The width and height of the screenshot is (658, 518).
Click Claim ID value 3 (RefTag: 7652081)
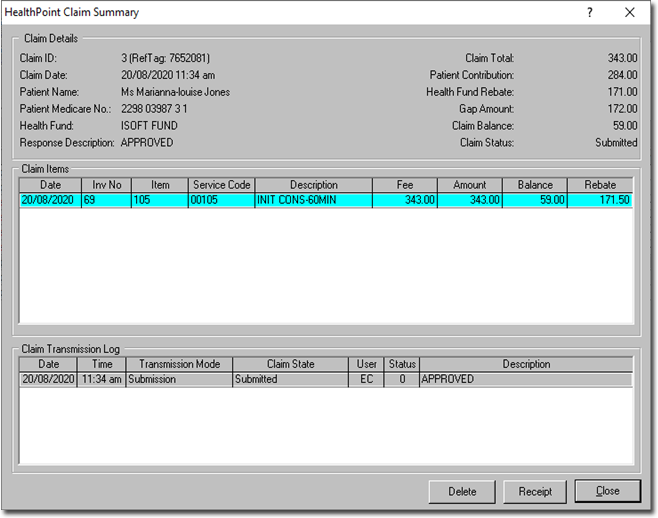(165, 58)
